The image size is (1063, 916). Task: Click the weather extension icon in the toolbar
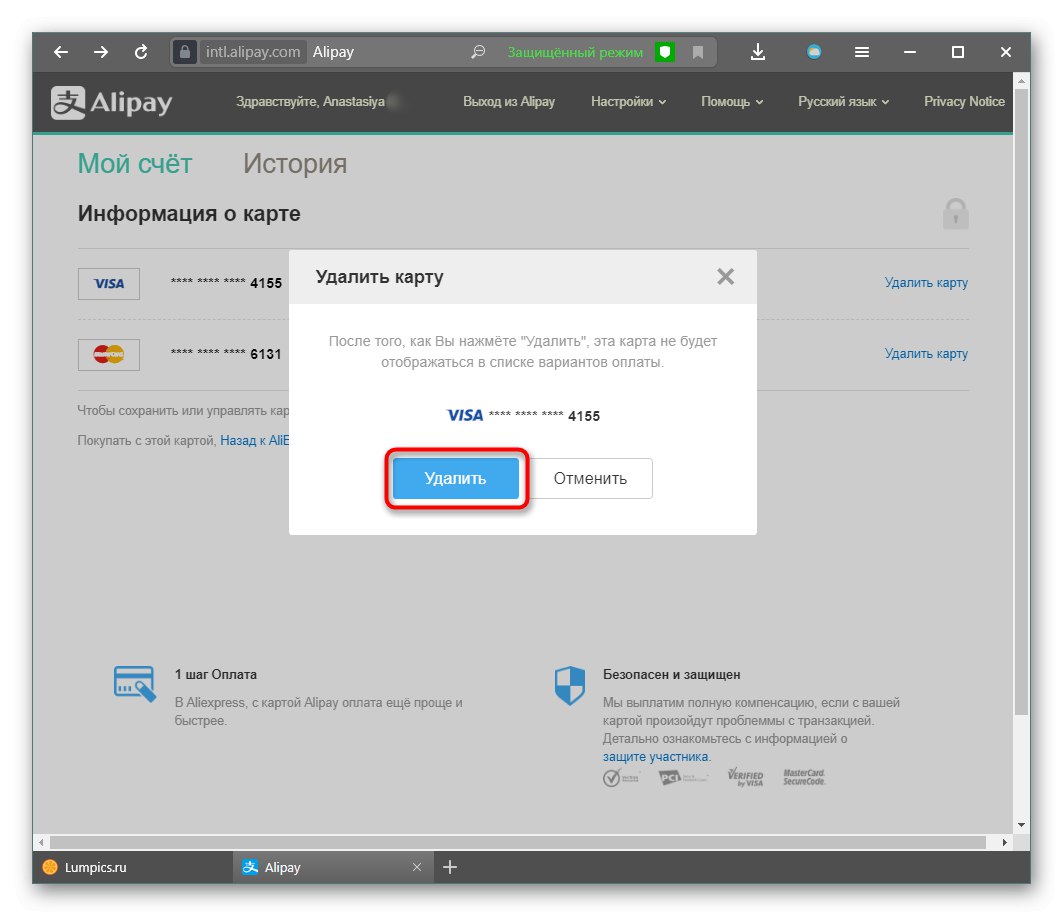[x=814, y=52]
